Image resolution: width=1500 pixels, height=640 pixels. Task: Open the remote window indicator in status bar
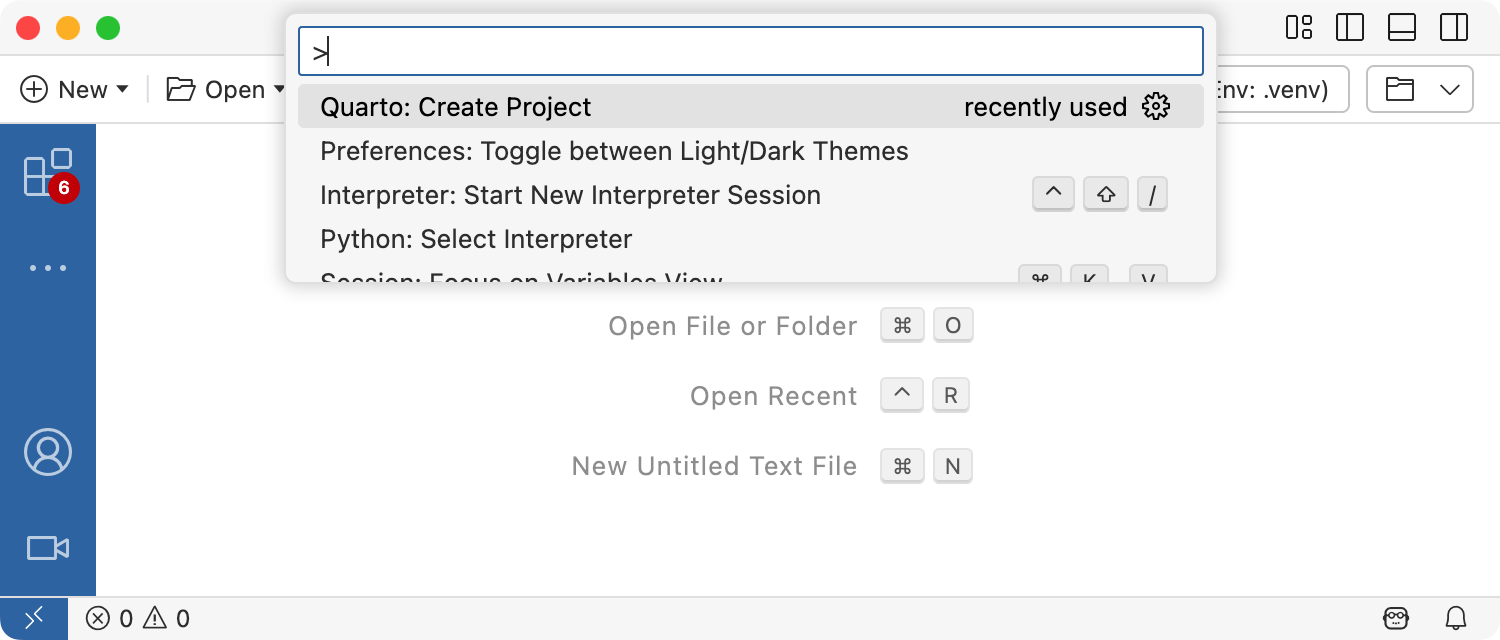click(x=33, y=618)
